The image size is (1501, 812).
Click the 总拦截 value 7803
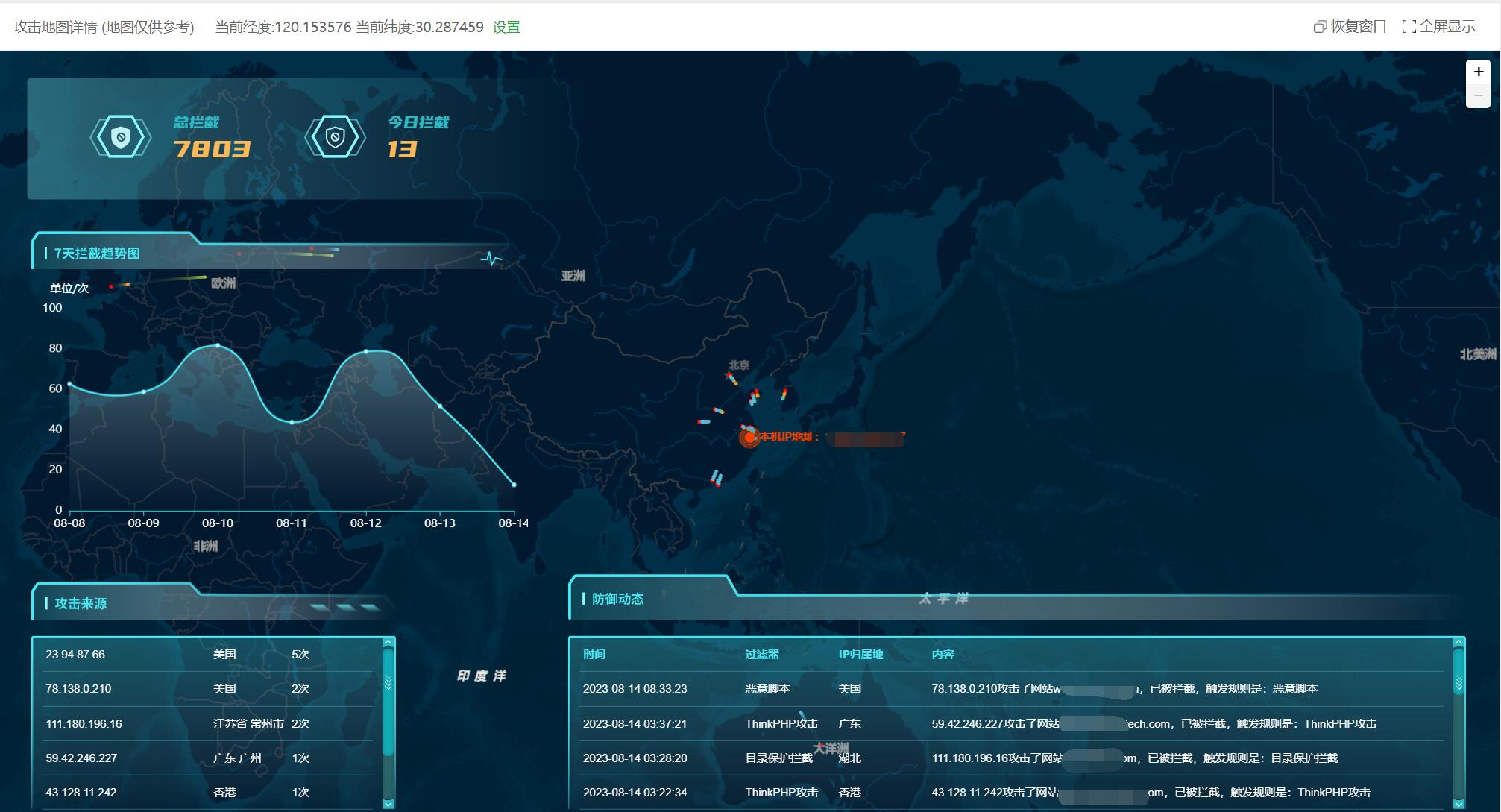tap(212, 150)
